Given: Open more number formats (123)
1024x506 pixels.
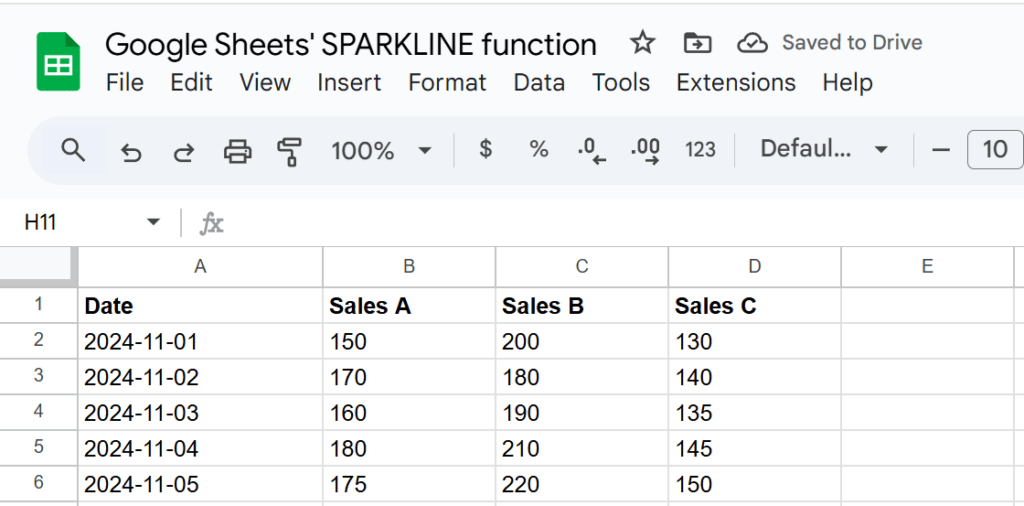Looking at the screenshot, I should (x=700, y=150).
